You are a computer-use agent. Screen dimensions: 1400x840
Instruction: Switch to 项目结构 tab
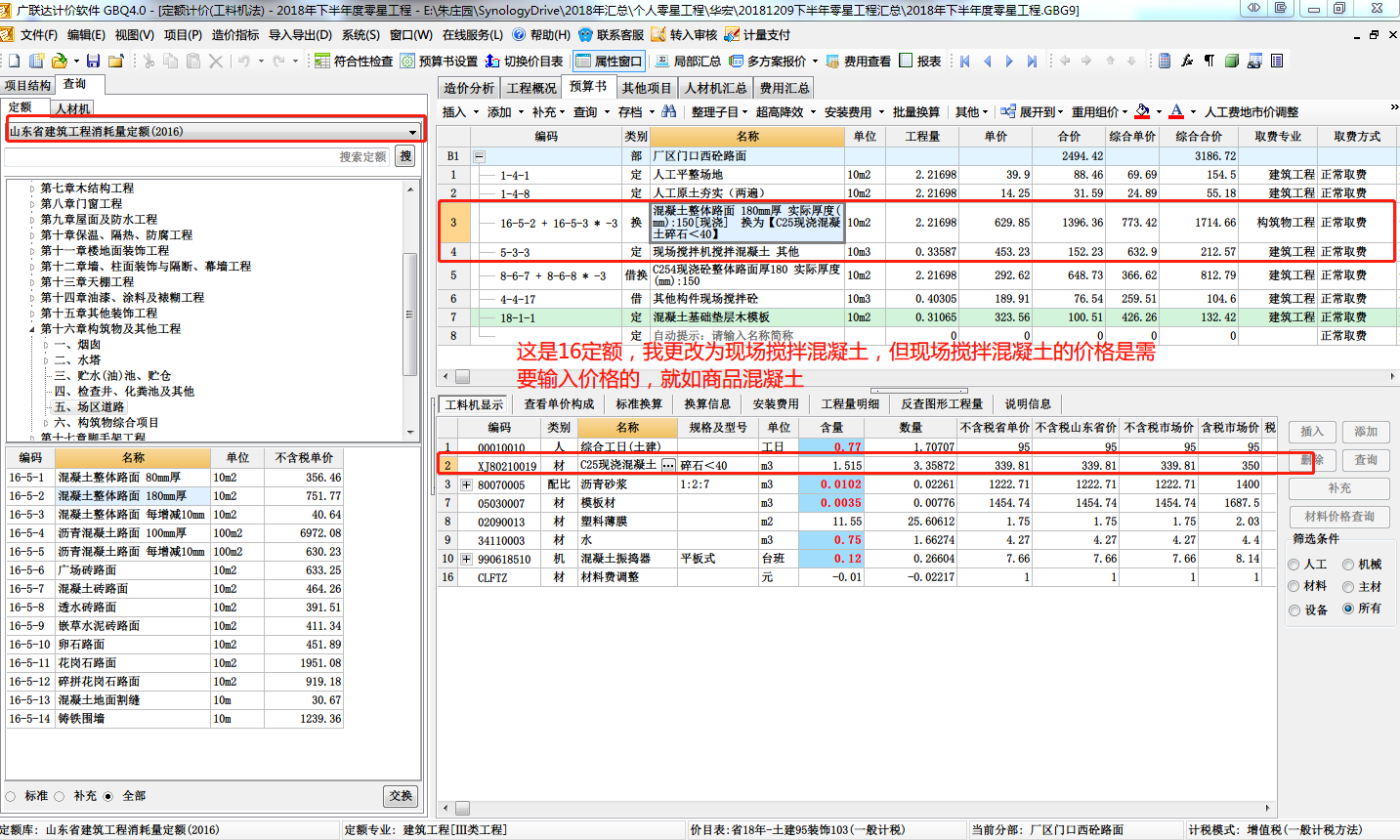(x=27, y=85)
